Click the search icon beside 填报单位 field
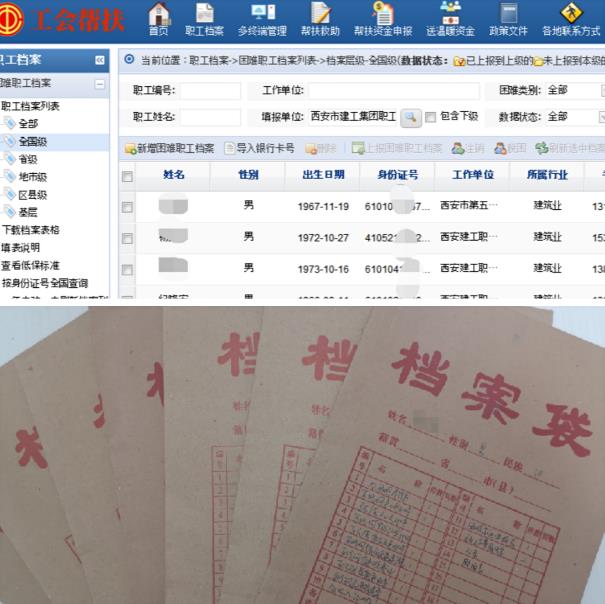This screenshot has height=604, width=605. point(410,117)
